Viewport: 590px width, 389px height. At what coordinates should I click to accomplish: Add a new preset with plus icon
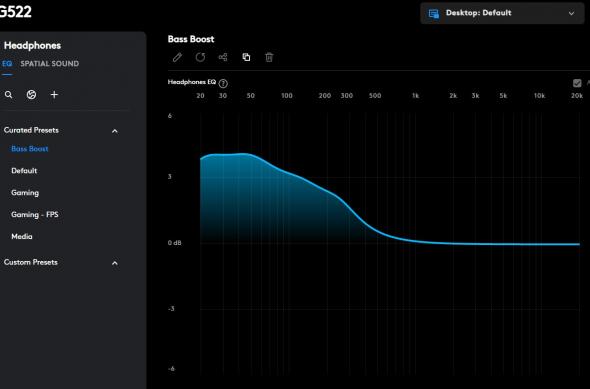pyautogui.click(x=54, y=94)
